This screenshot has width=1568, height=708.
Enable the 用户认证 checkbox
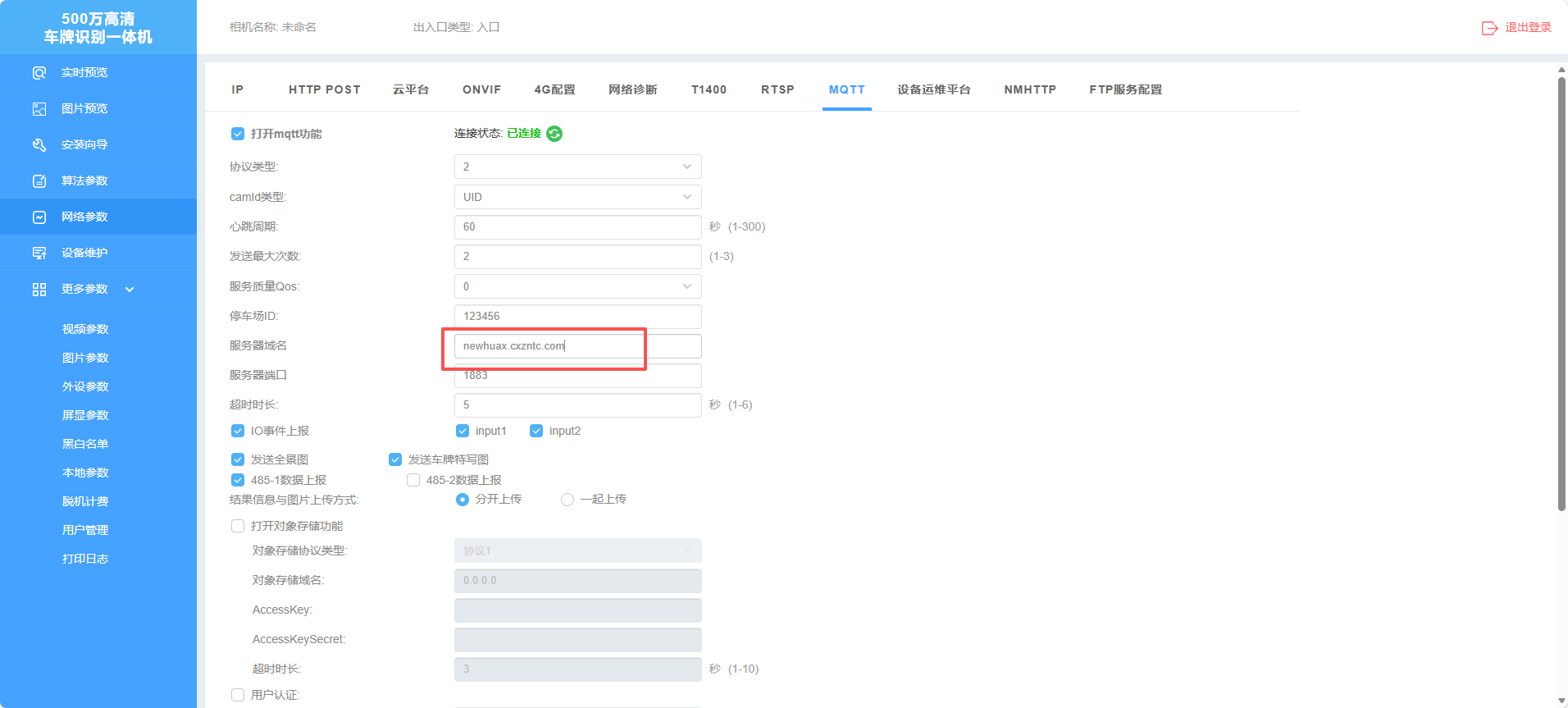pos(238,695)
